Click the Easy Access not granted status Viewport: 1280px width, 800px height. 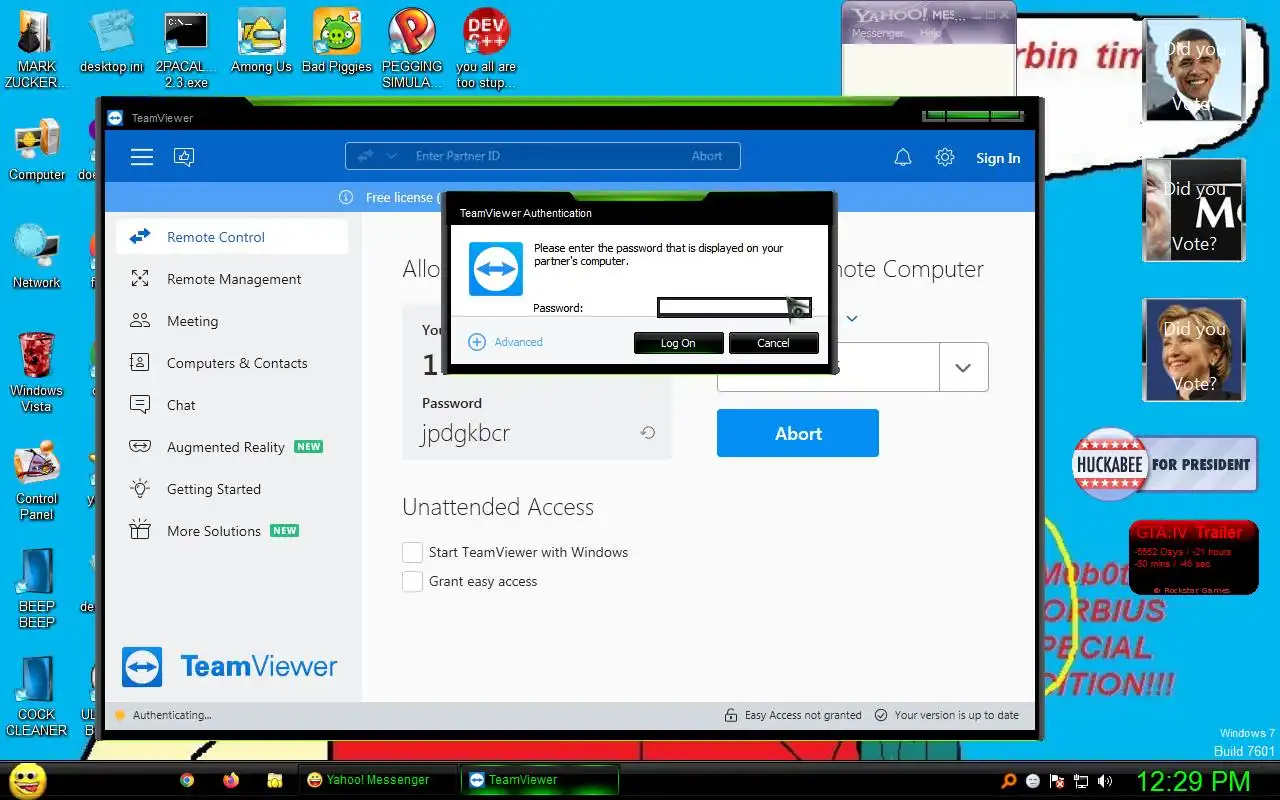click(793, 715)
